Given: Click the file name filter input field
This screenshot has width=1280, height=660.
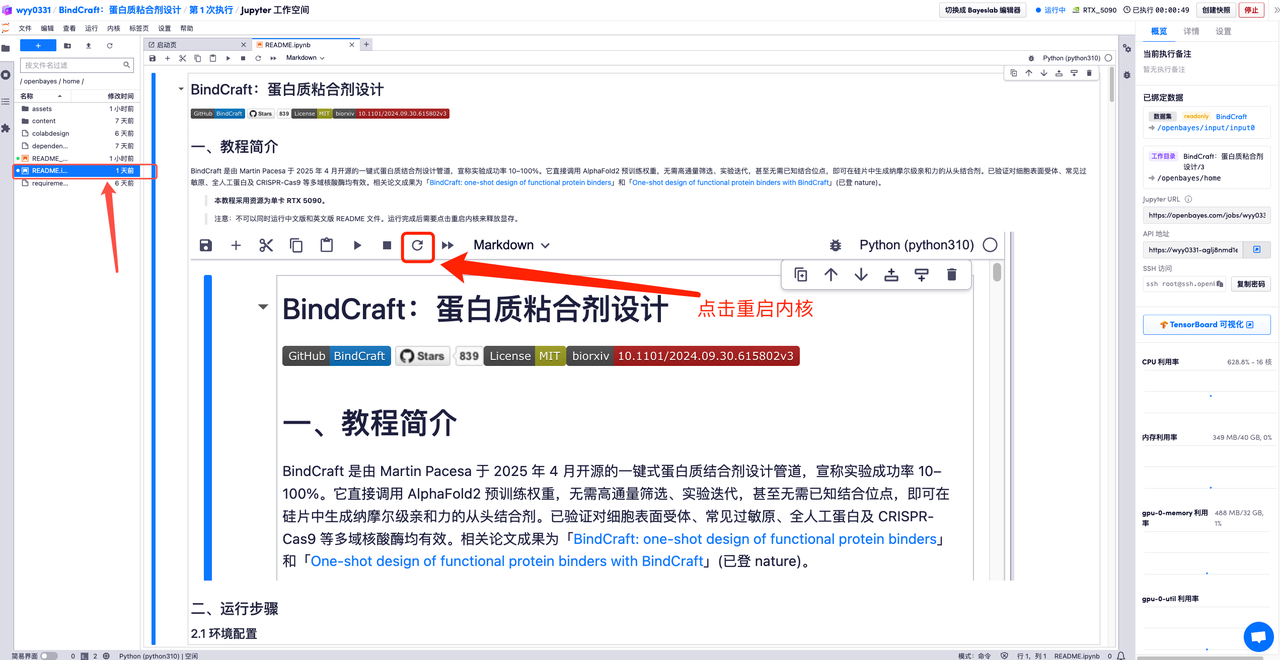Looking at the screenshot, I should click(72, 65).
